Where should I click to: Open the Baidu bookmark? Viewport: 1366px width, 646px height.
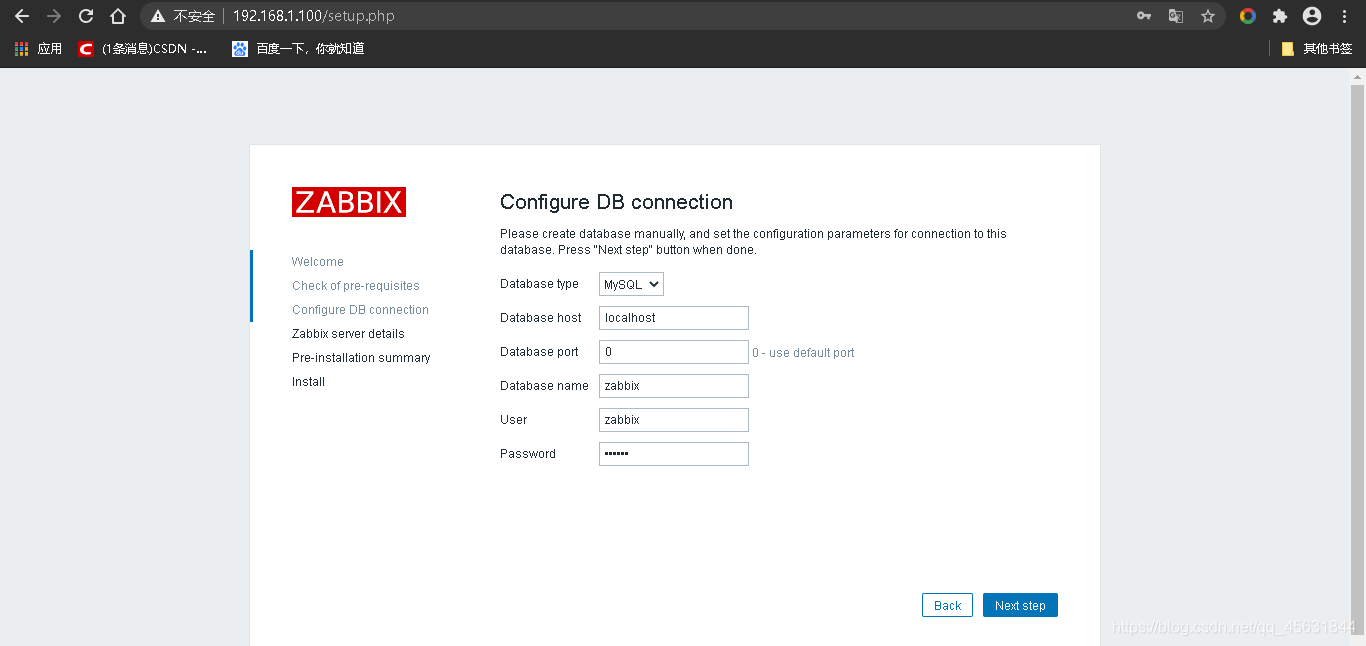pos(298,48)
